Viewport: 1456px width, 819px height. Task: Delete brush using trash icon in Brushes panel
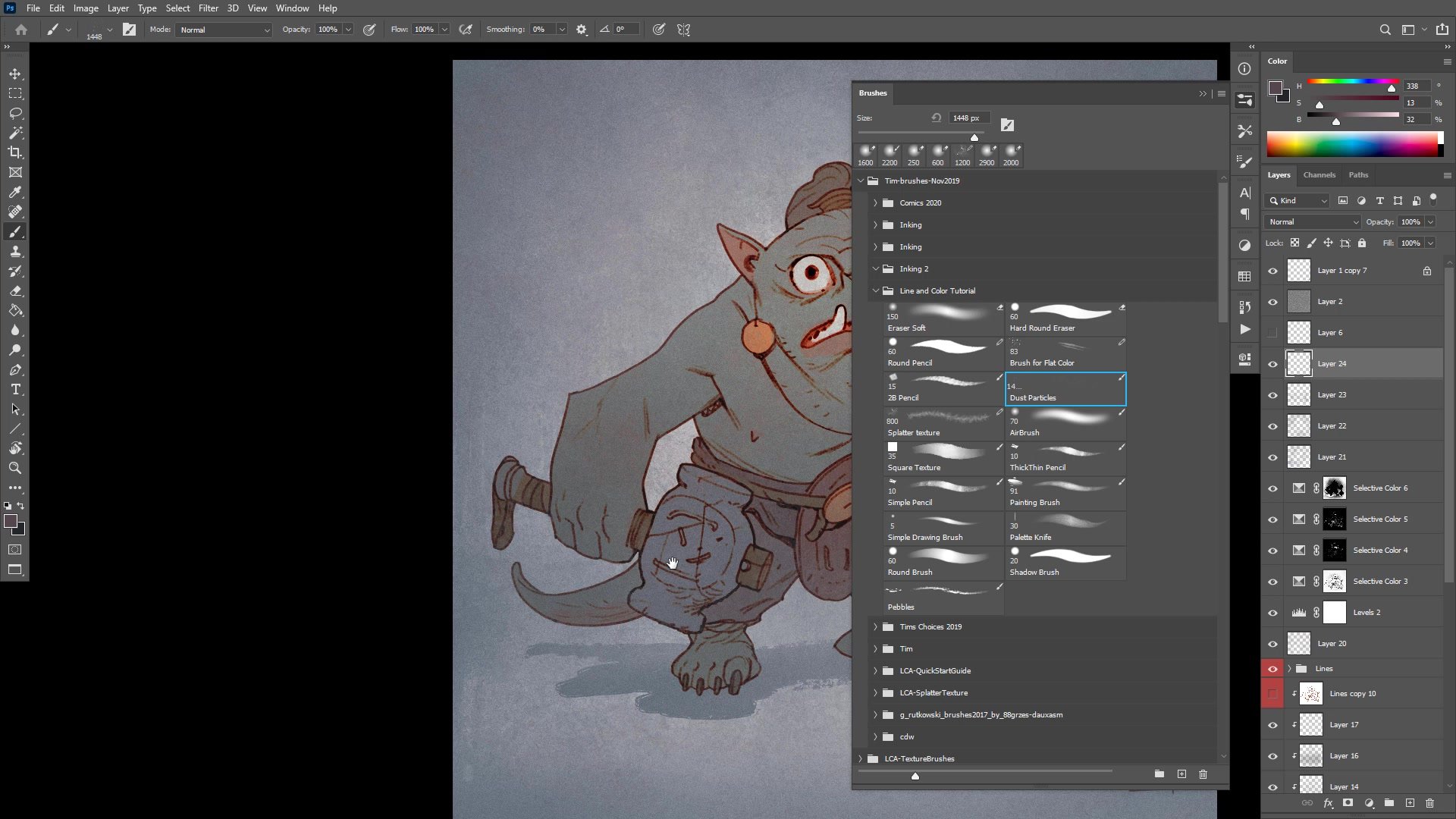1203,774
